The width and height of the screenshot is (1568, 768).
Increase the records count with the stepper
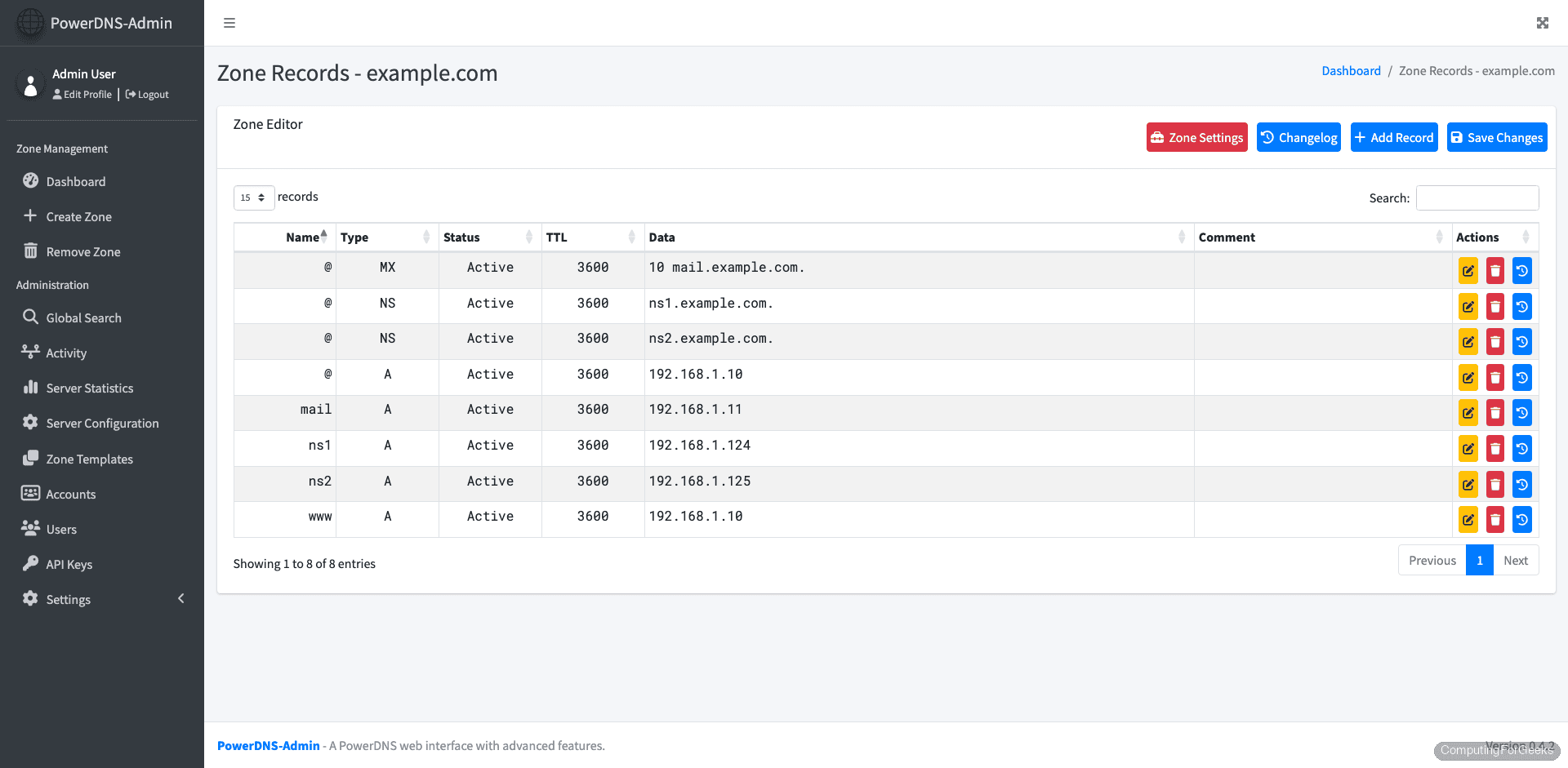[263, 193]
